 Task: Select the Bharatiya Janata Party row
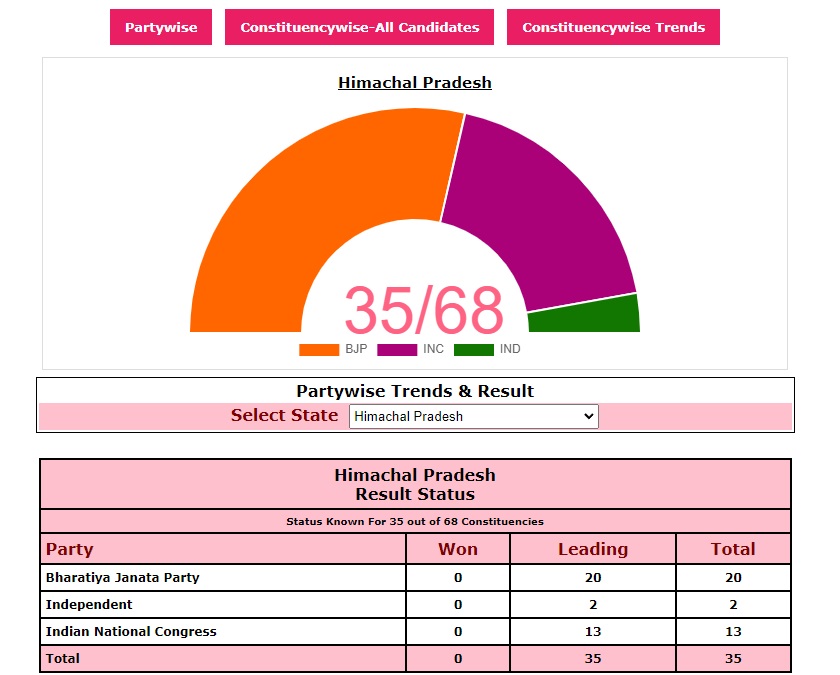(x=123, y=578)
